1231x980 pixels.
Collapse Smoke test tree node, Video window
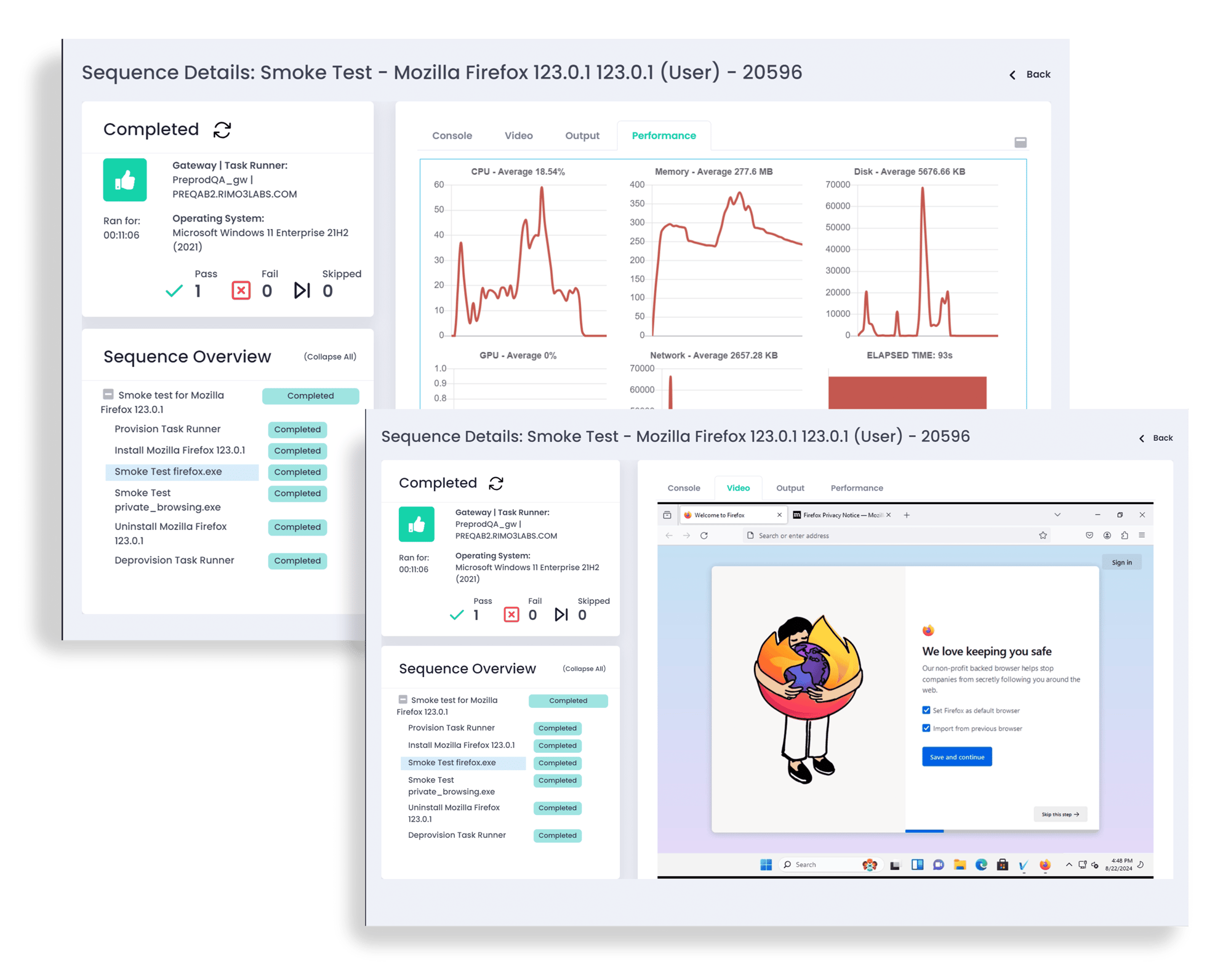tap(403, 699)
